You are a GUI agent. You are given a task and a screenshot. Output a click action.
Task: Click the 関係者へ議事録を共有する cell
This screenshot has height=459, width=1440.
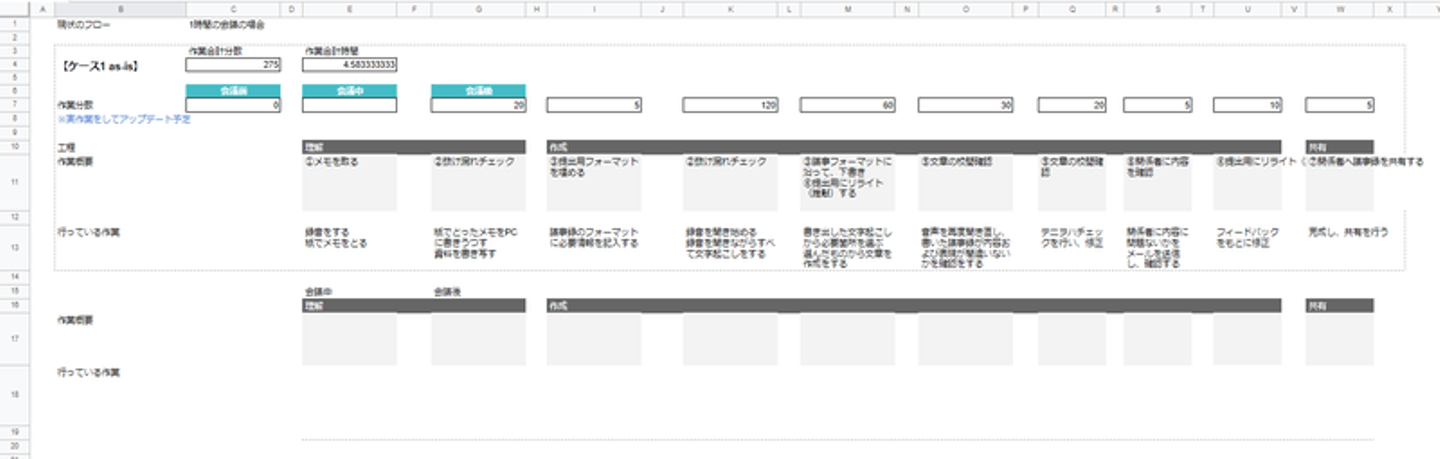click(1340, 183)
